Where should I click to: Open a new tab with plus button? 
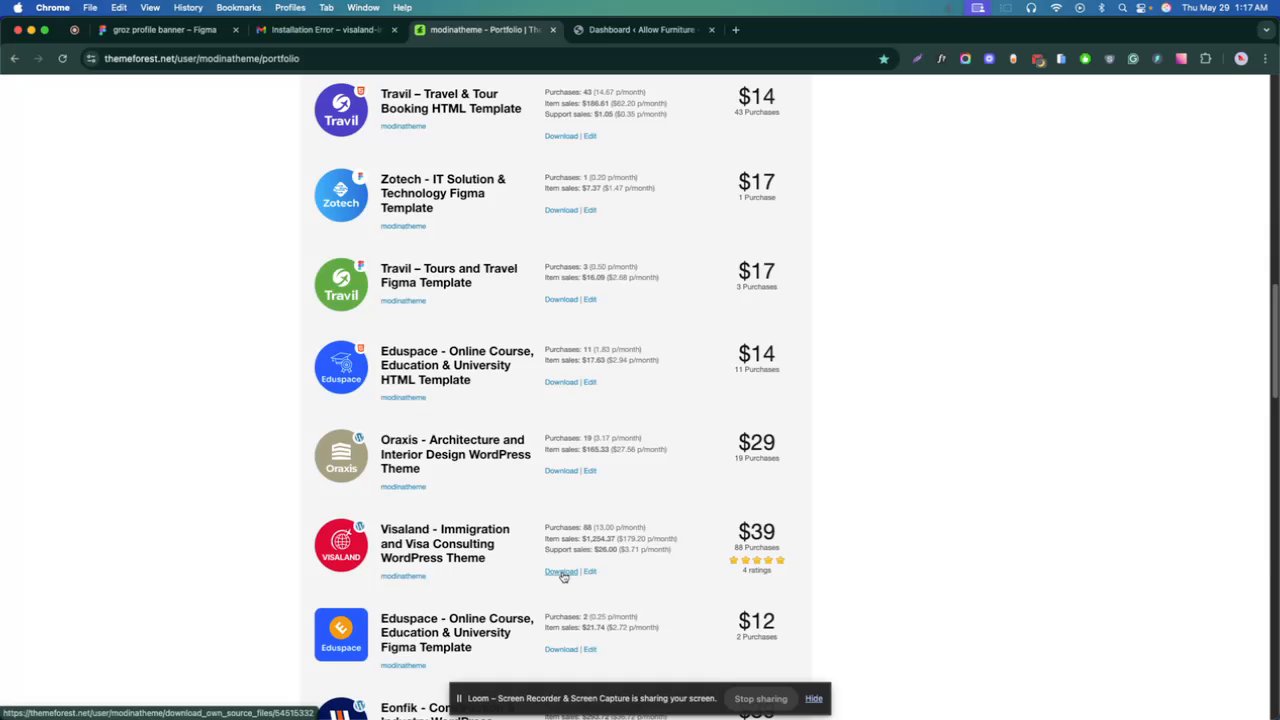point(735,30)
